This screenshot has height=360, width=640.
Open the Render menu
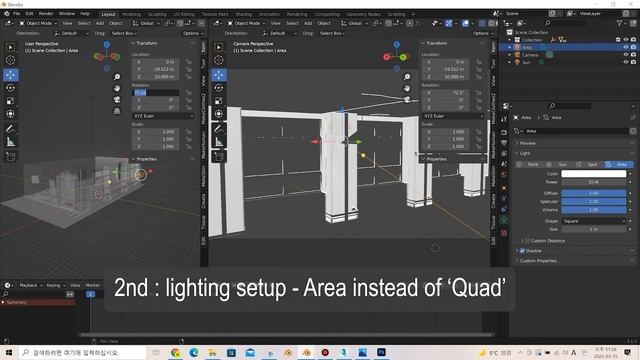[x=46, y=13]
